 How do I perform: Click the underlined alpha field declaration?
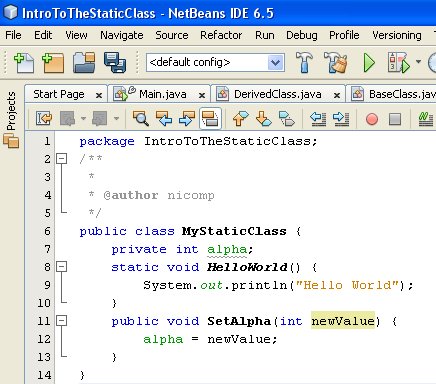pos(227,249)
